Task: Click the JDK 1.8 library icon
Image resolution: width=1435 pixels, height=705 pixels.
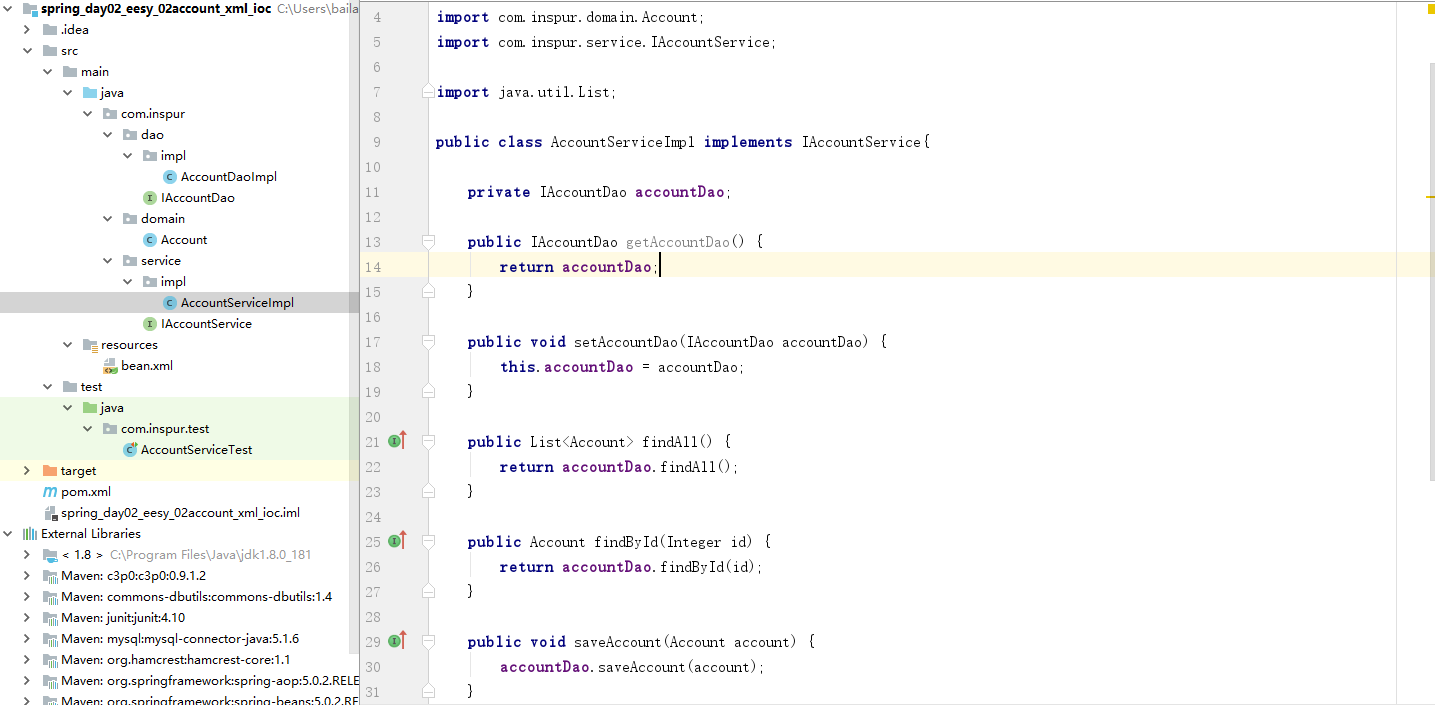Action: pyautogui.click(x=50, y=555)
